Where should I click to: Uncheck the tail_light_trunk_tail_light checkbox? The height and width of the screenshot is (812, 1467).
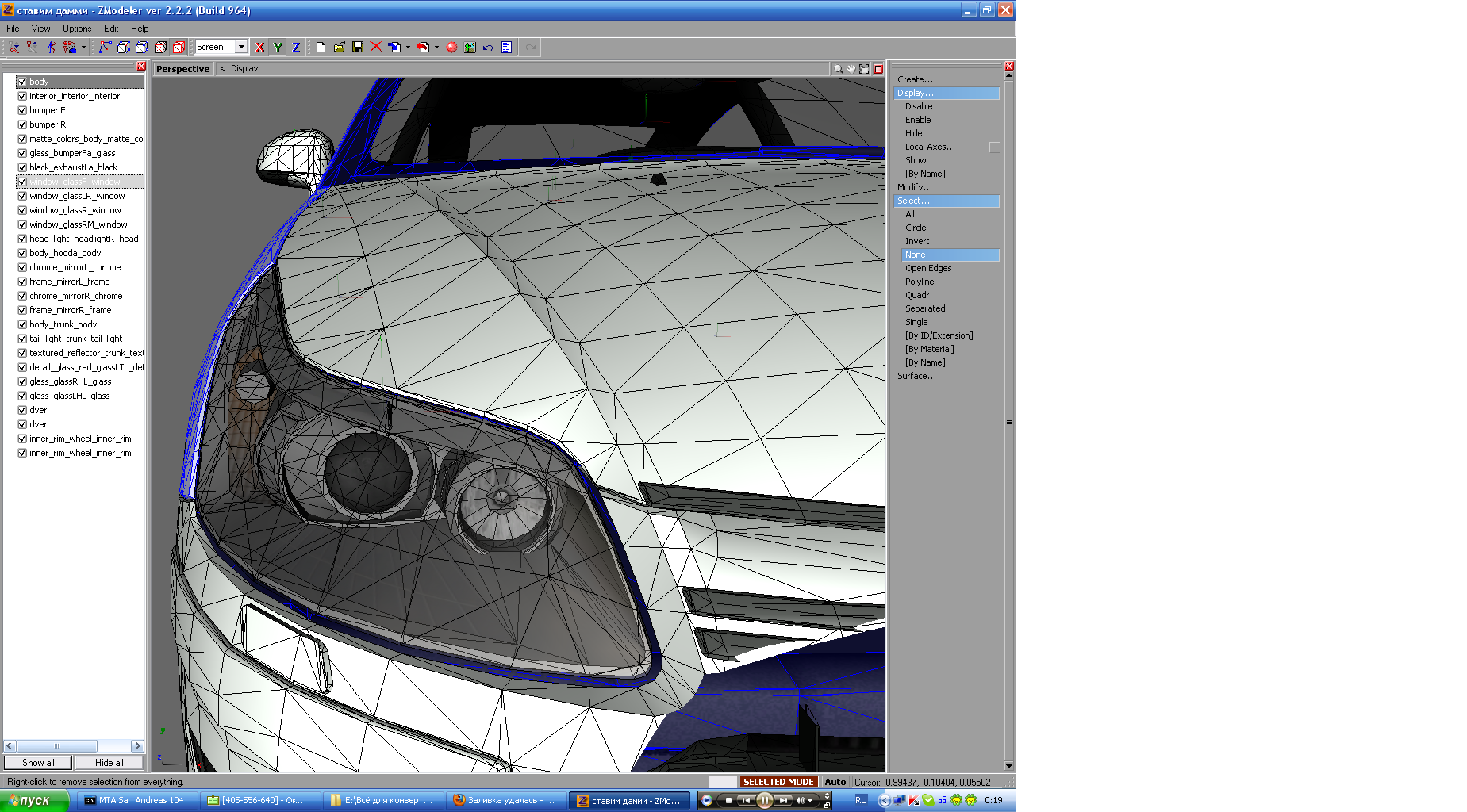[22, 339]
